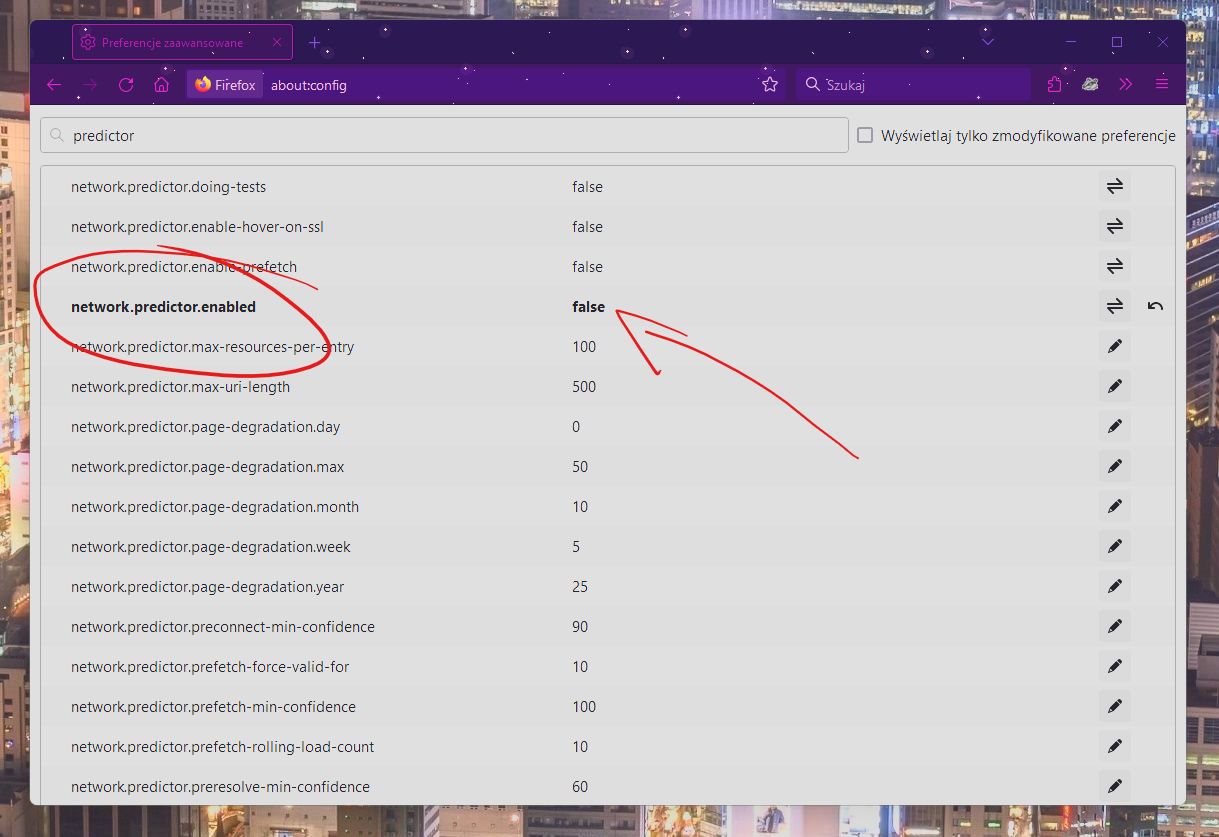Edit network.predictor.max-resources-per-entry value
Viewport: 1219px width, 837px height.
click(1115, 347)
